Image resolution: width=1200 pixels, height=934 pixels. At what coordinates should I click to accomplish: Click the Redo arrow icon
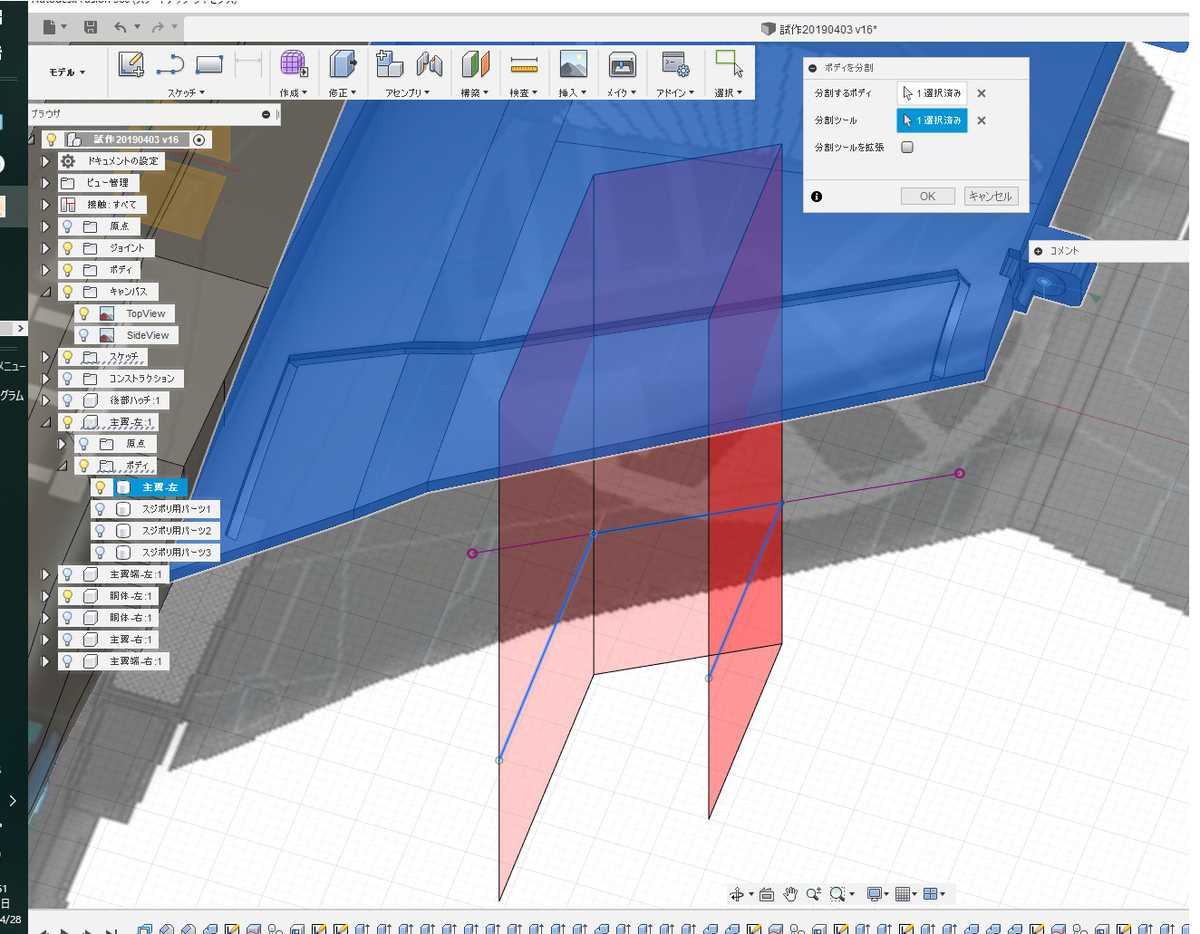(158, 28)
